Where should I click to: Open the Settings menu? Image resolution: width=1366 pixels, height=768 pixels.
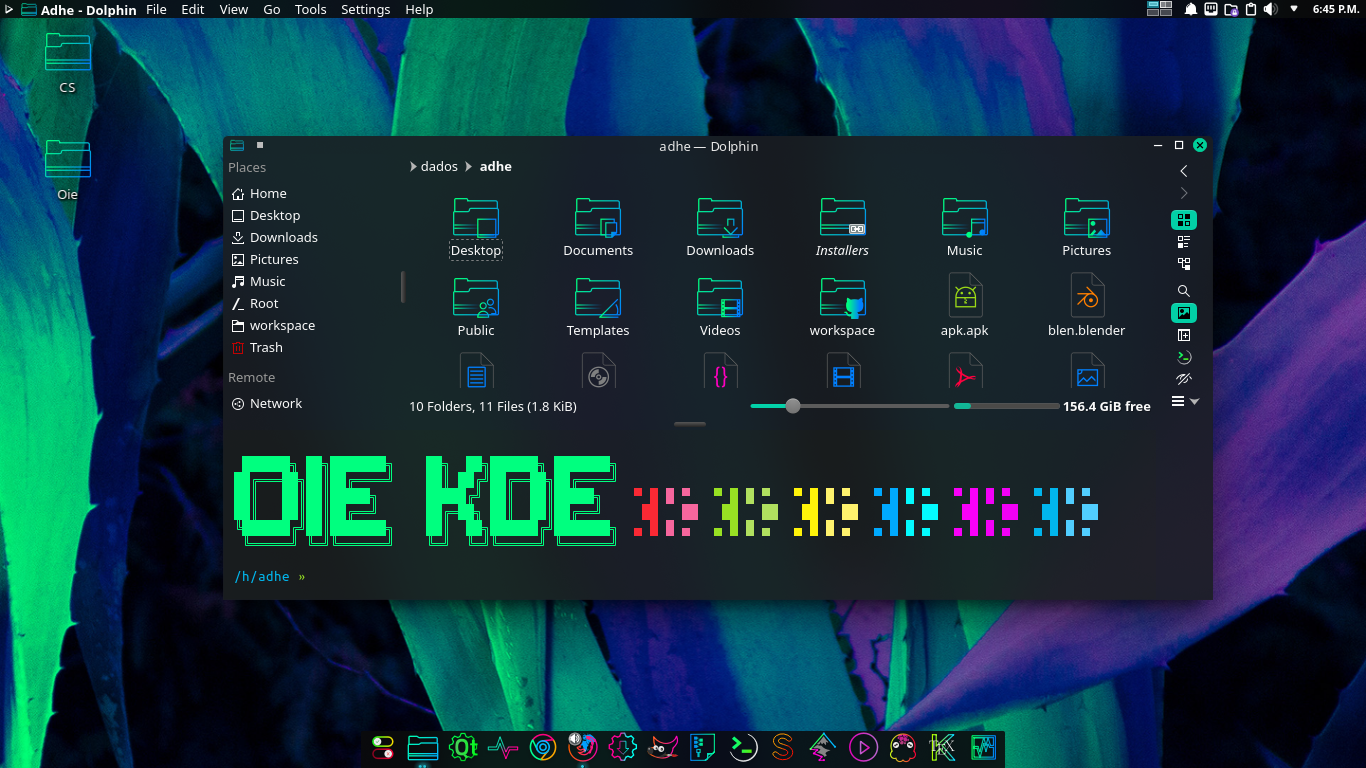[x=366, y=9]
